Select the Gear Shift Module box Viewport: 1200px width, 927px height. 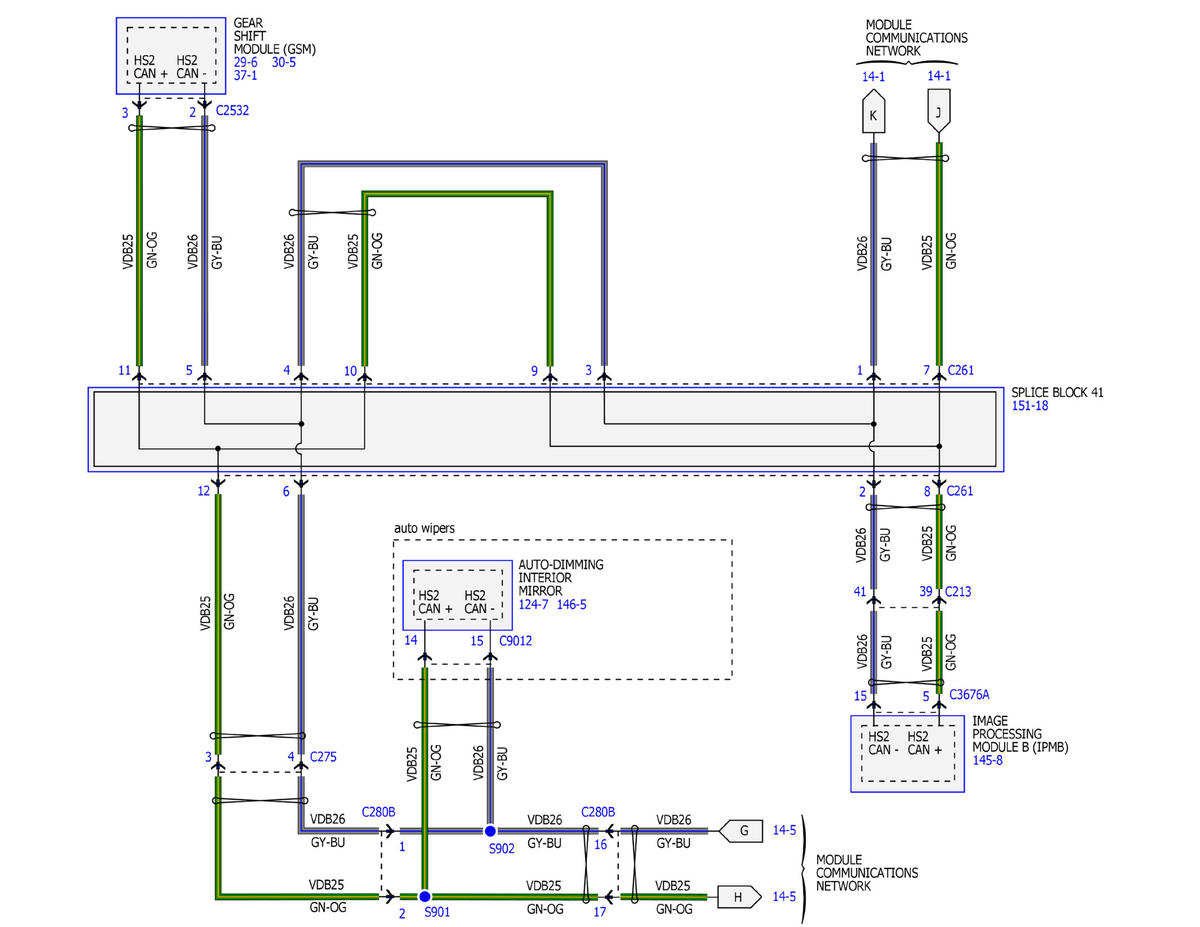[170, 56]
